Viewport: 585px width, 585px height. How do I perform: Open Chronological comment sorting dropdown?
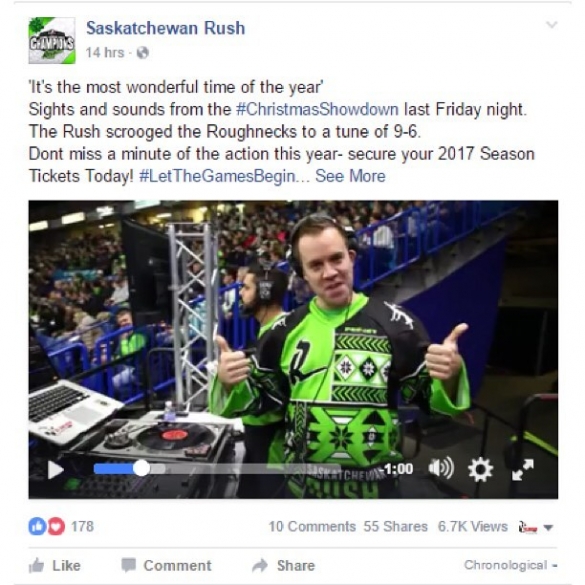point(510,565)
